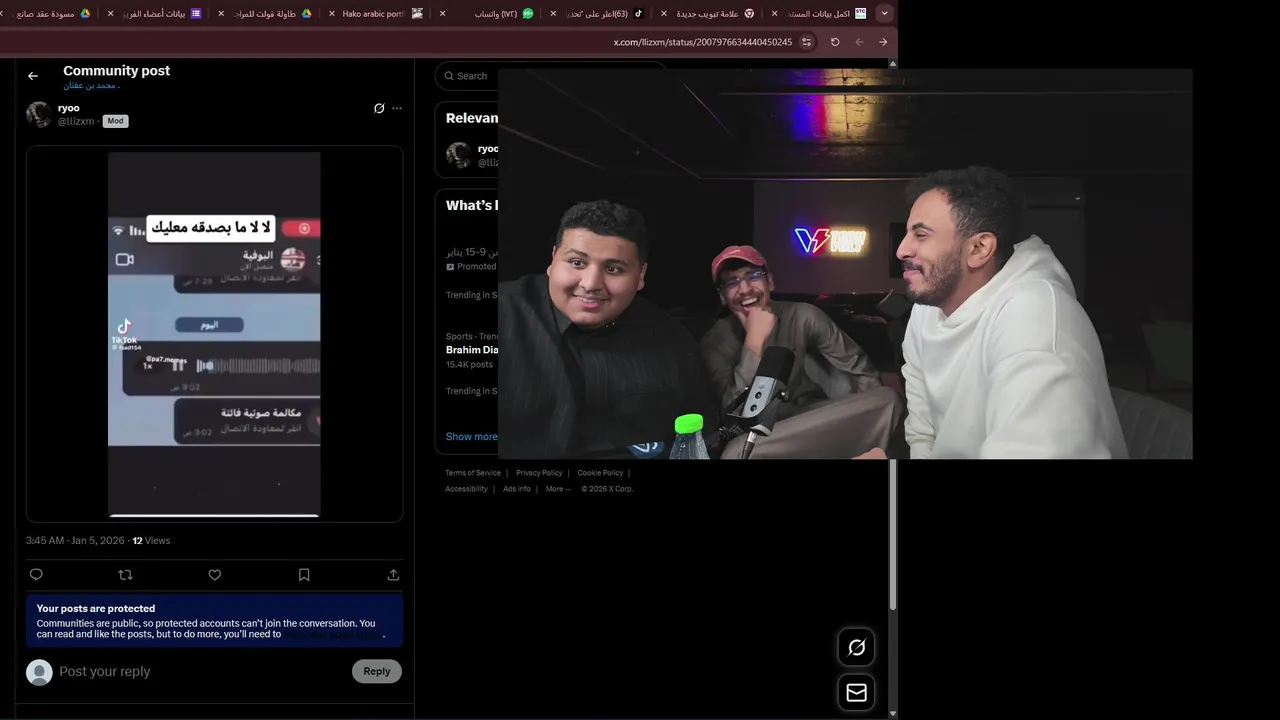Open floating Messages envelope button
The height and width of the screenshot is (720, 1280).
(x=856, y=692)
